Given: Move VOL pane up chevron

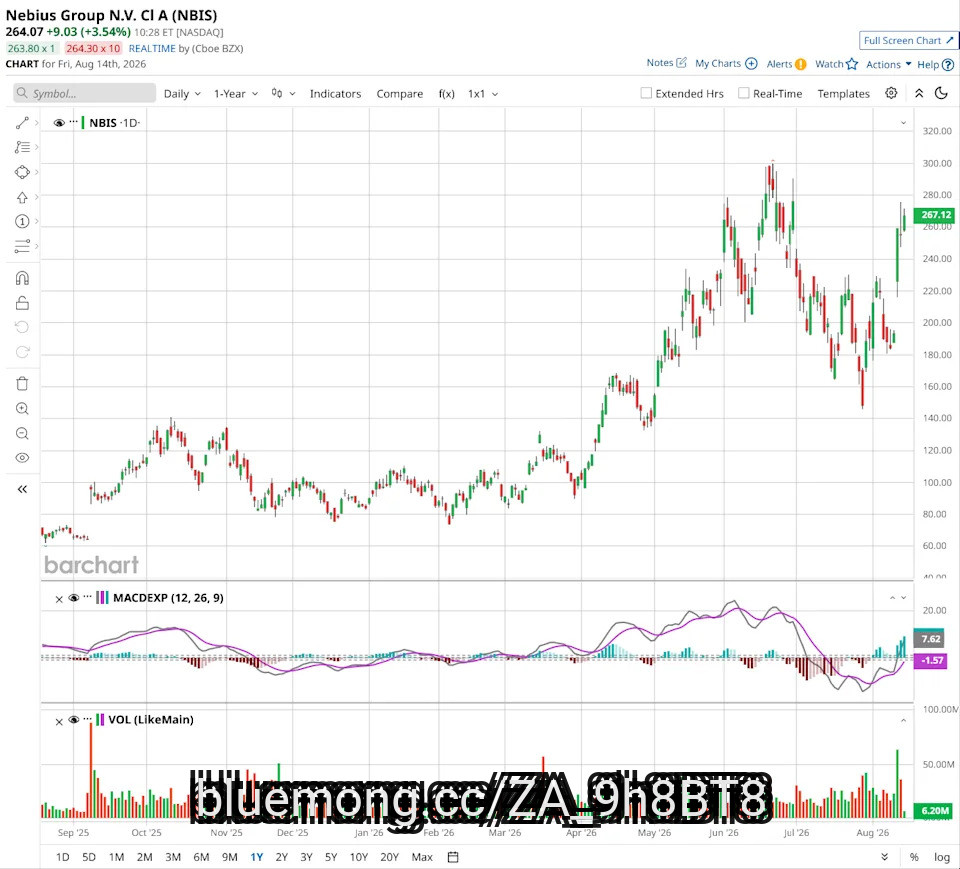Looking at the screenshot, I should [903, 720].
